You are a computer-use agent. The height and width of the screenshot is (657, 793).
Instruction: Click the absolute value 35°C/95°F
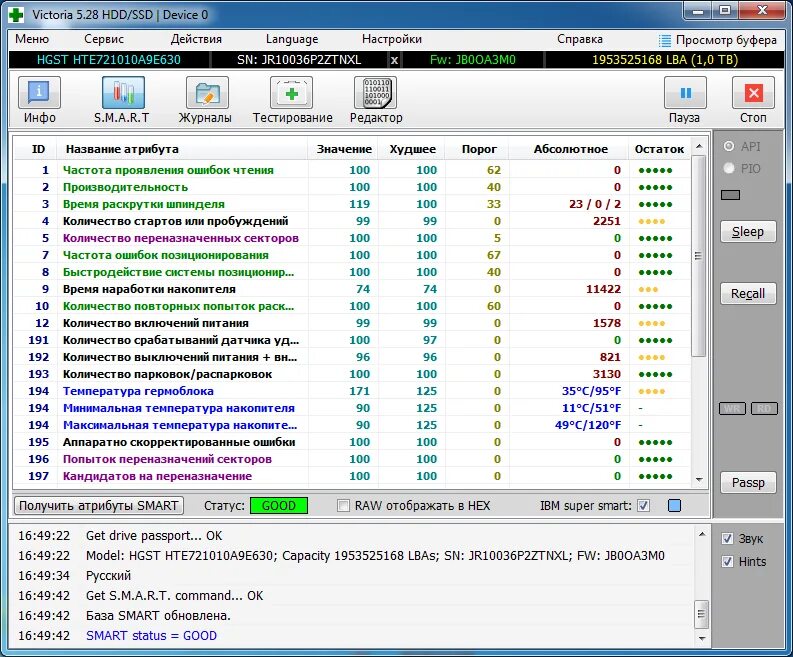tap(591, 391)
